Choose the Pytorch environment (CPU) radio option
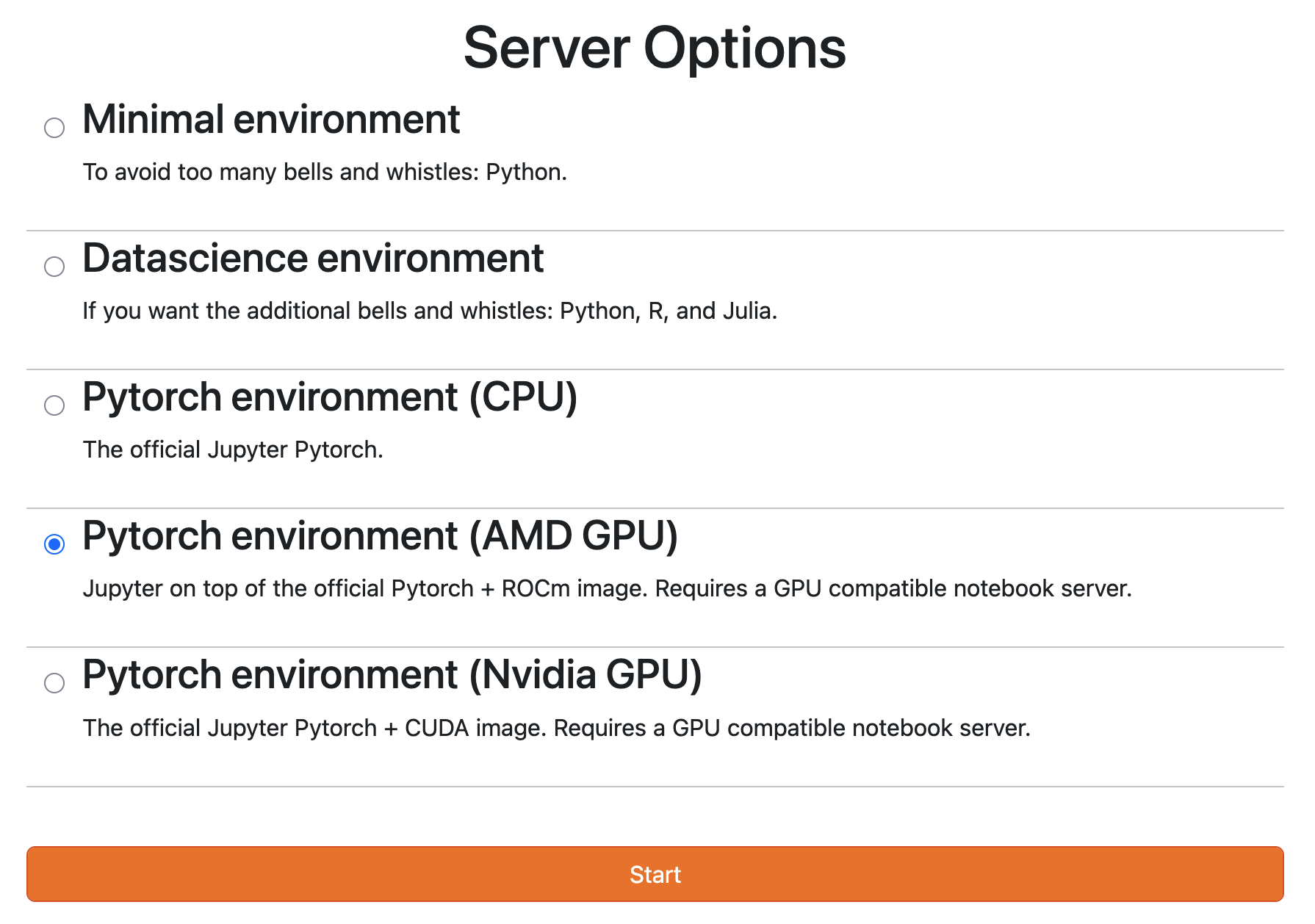This screenshot has height=924, width=1315. pyautogui.click(x=54, y=405)
